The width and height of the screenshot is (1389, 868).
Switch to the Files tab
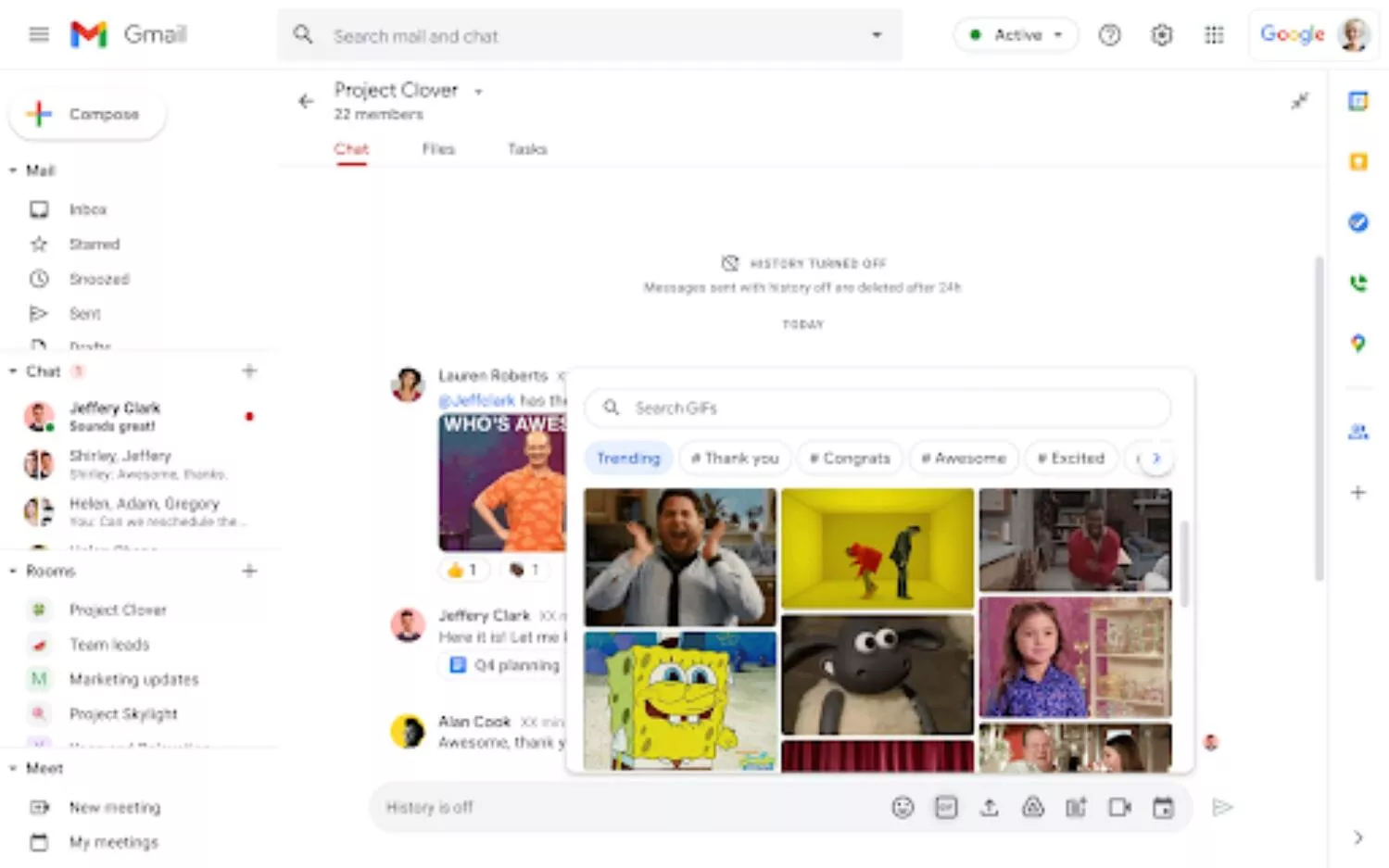coord(438,149)
